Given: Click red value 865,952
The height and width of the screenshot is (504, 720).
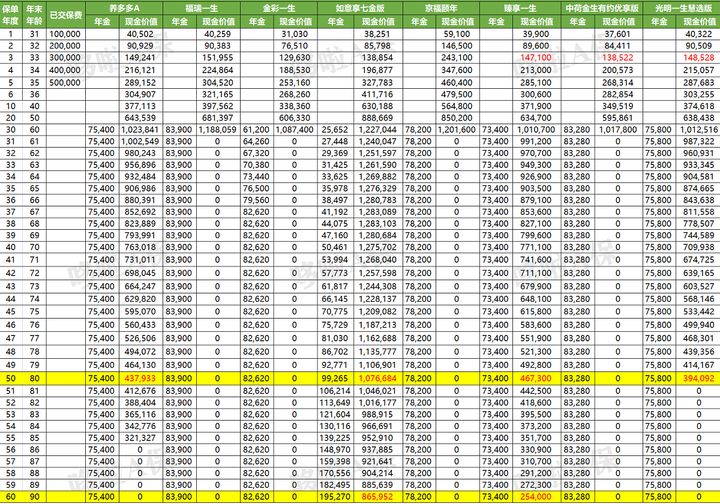Looking at the screenshot, I should (377, 497).
